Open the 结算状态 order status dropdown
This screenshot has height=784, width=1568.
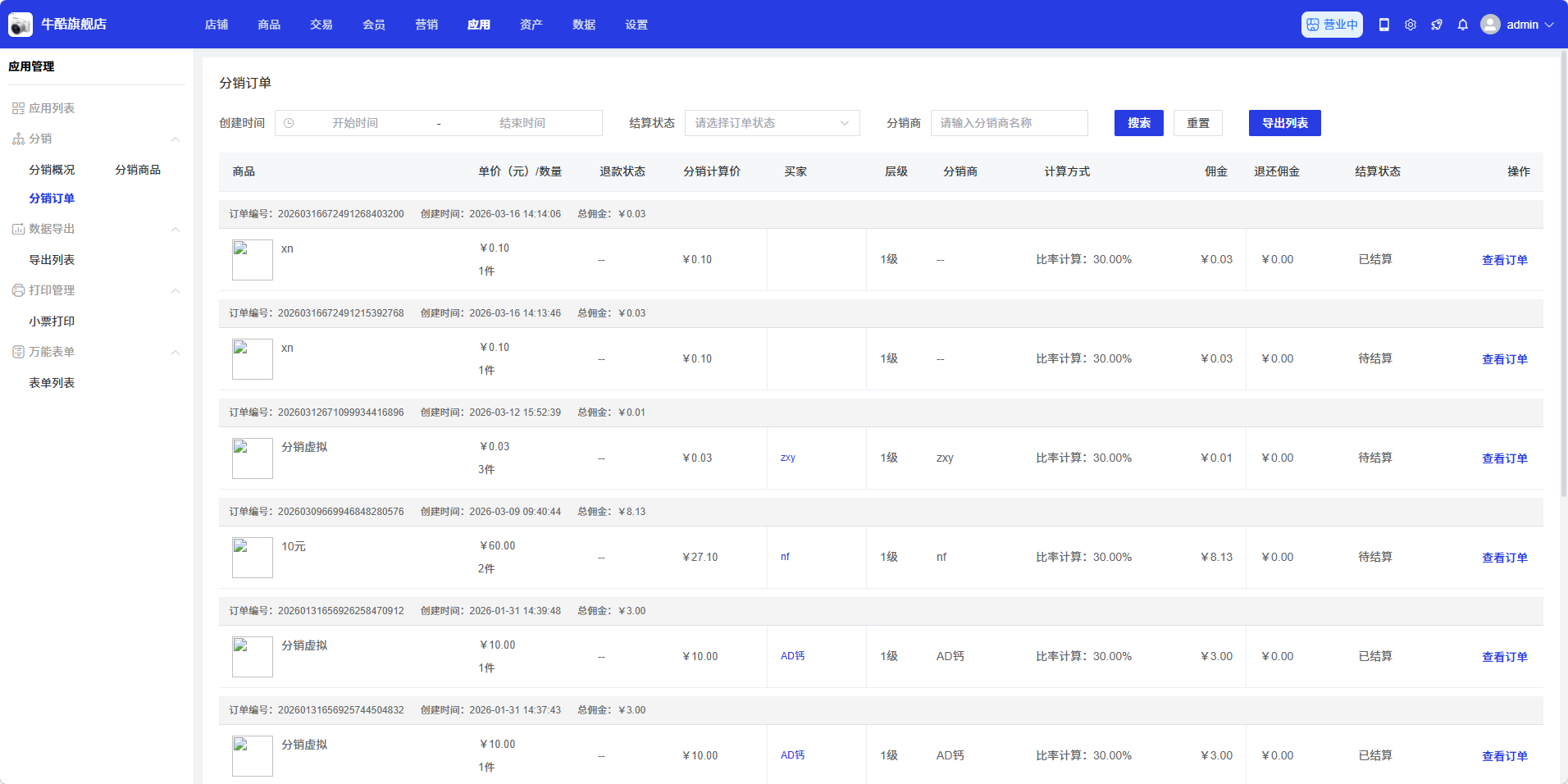point(772,123)
